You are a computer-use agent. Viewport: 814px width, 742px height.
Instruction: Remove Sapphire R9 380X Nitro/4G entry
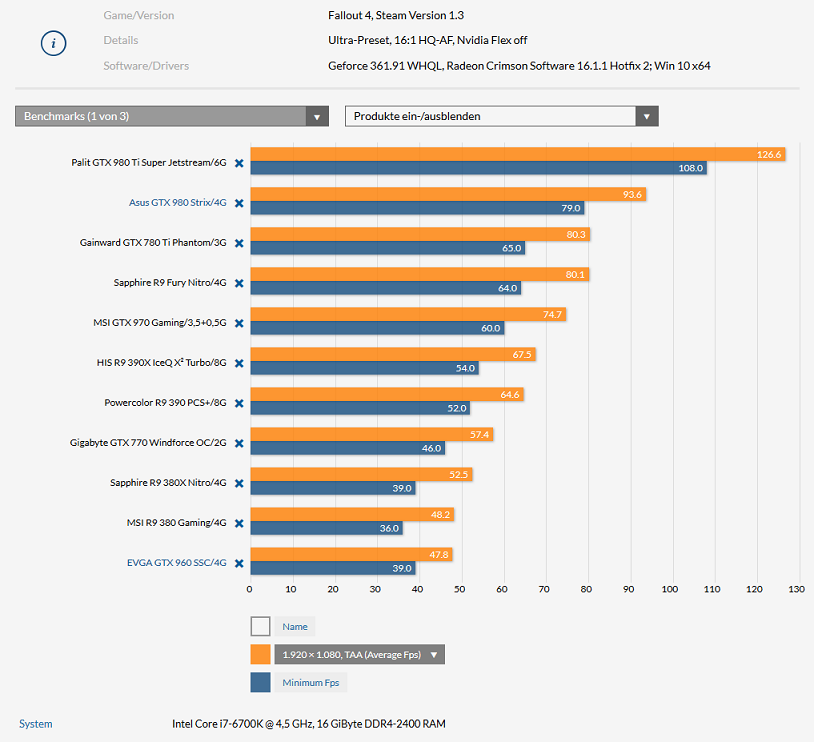[239, 483]
